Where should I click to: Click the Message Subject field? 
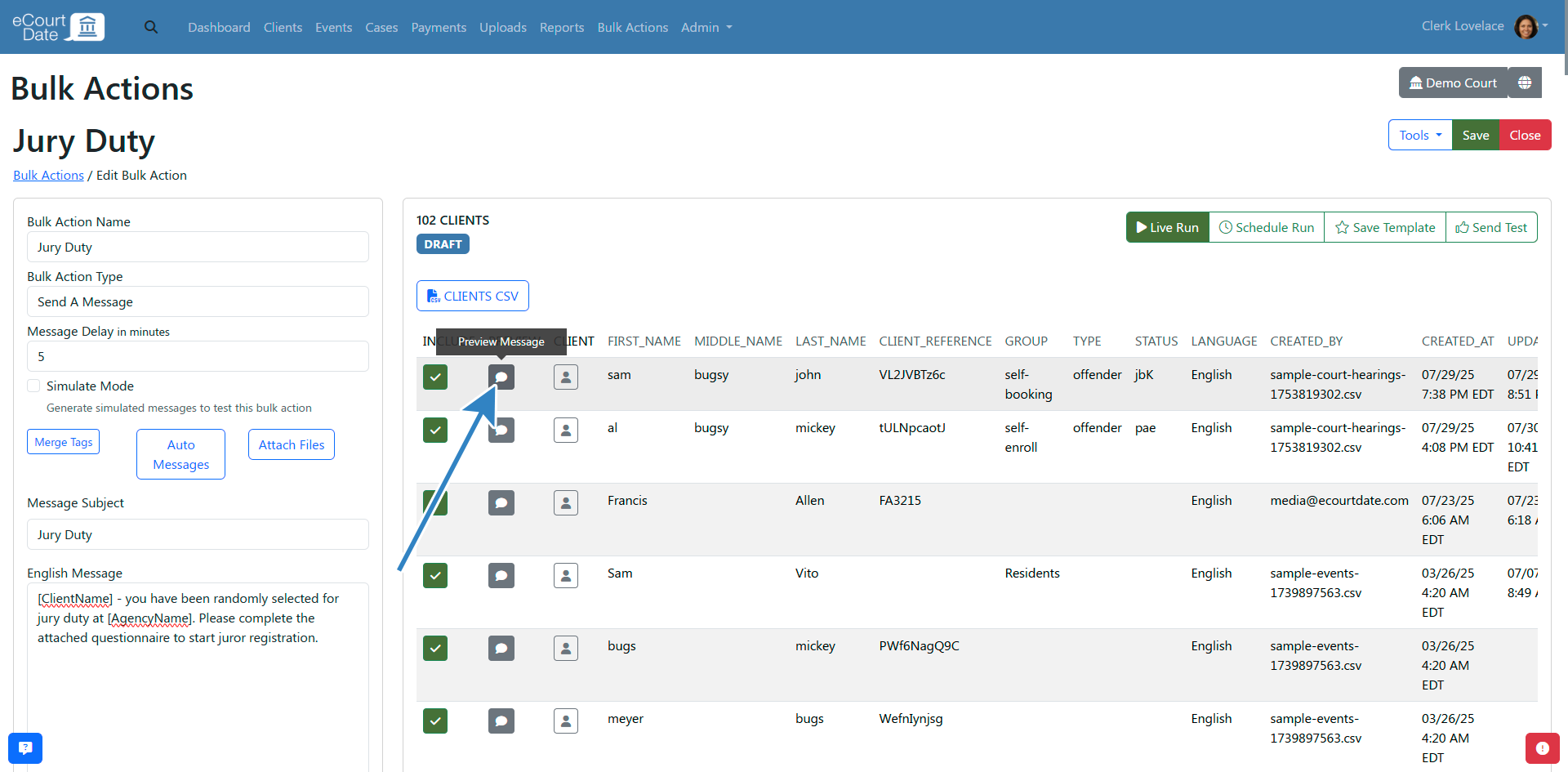(x=198, y=534)
